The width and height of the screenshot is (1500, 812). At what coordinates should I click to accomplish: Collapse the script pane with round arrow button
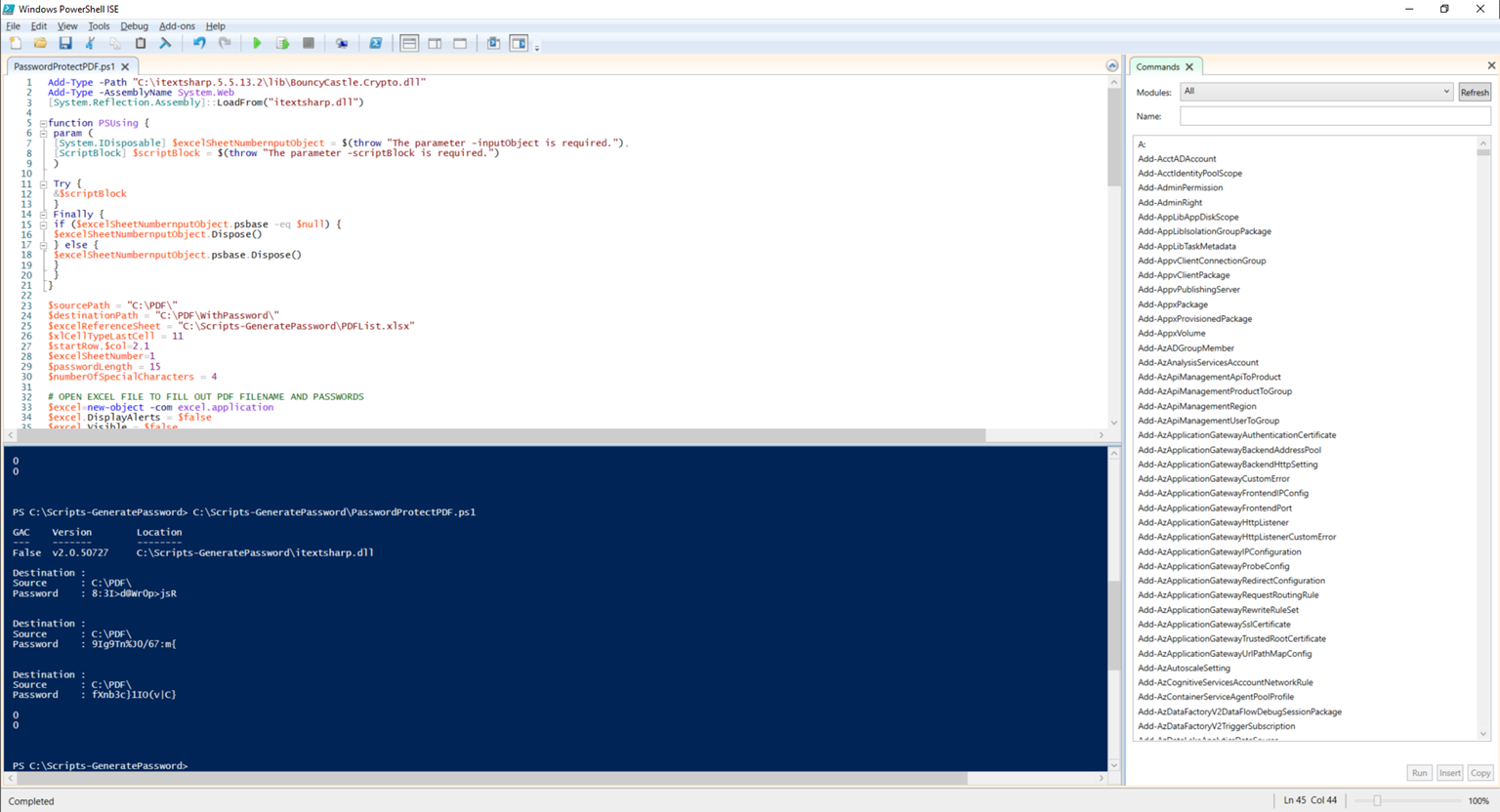coord(1112,65)
